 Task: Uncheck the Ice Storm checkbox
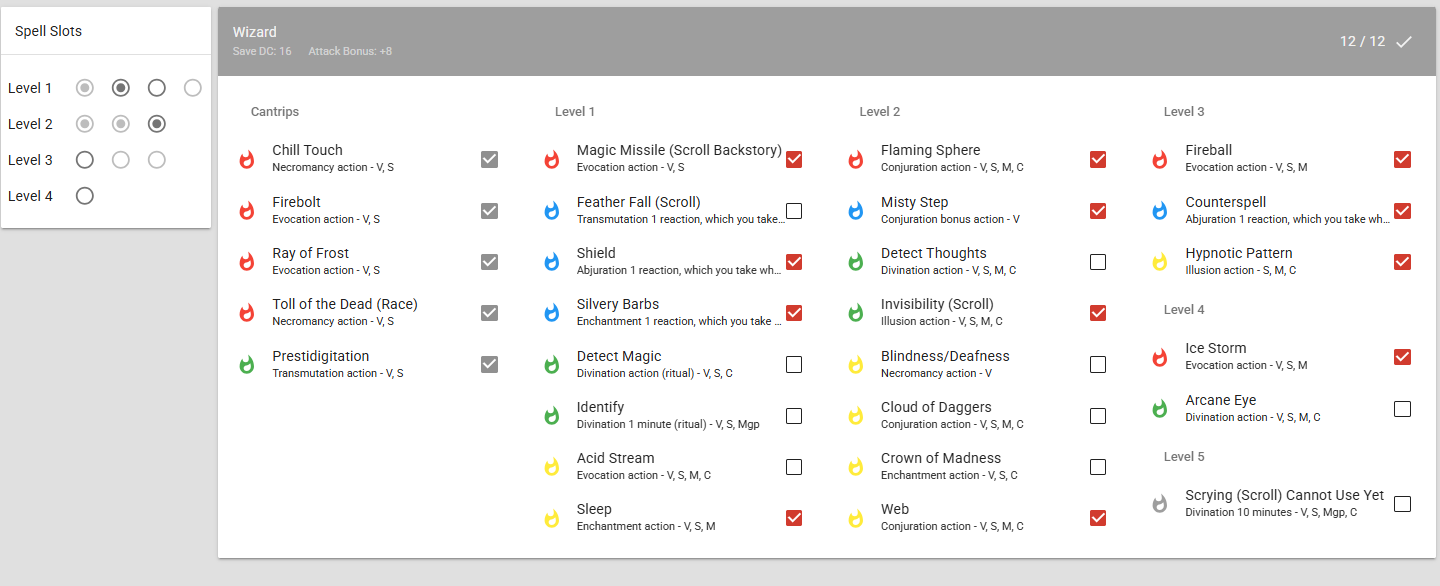pos(1402,357)
